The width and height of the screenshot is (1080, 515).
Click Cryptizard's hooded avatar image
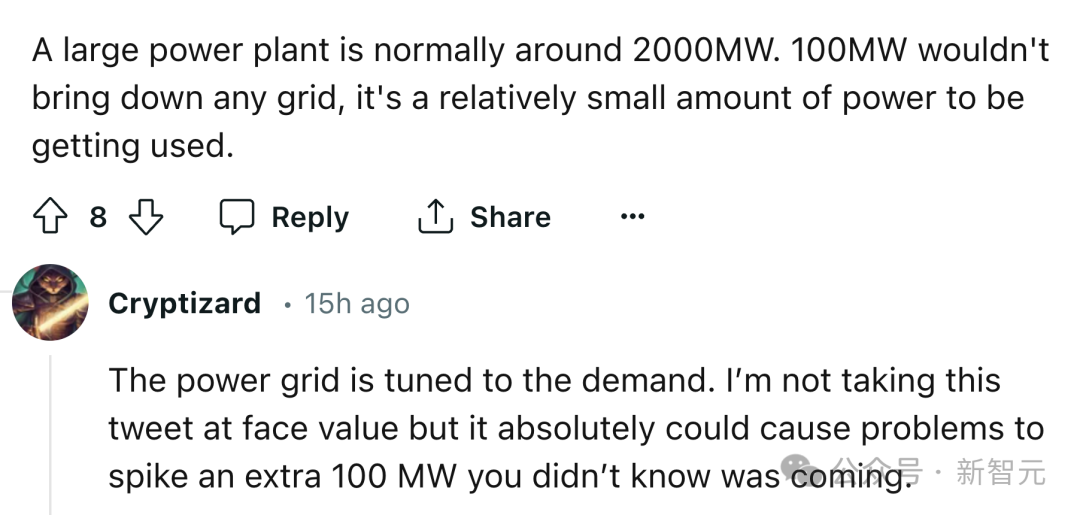pos(50,302)
